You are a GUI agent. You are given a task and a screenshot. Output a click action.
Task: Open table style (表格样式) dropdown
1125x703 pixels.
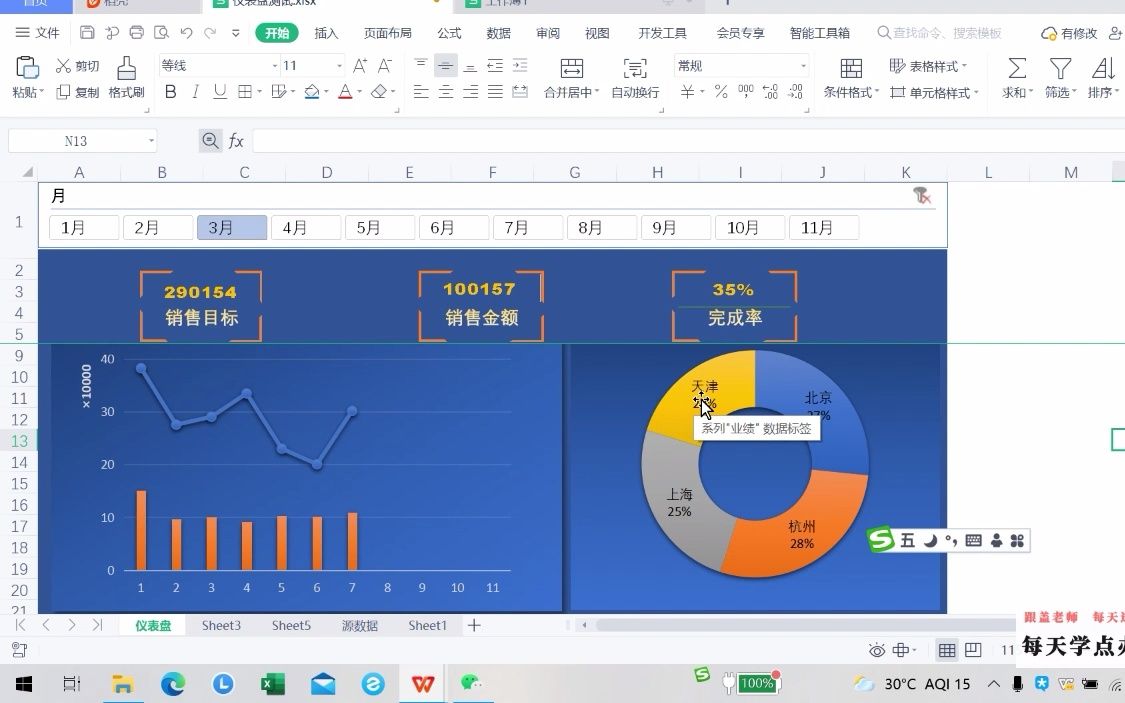(x=928, y=66)
